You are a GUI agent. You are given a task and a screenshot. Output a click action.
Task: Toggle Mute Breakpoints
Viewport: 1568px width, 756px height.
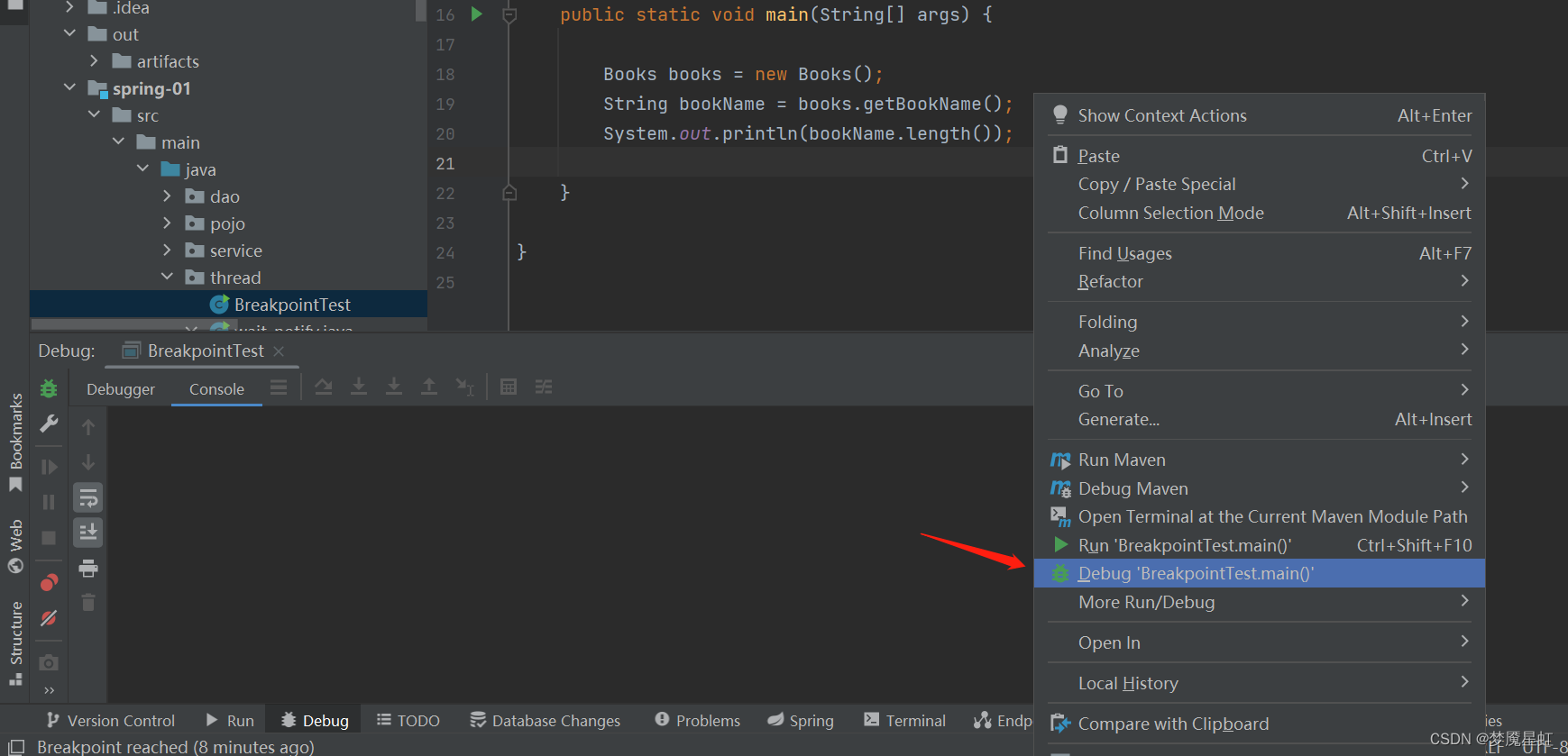click(49, 618)
